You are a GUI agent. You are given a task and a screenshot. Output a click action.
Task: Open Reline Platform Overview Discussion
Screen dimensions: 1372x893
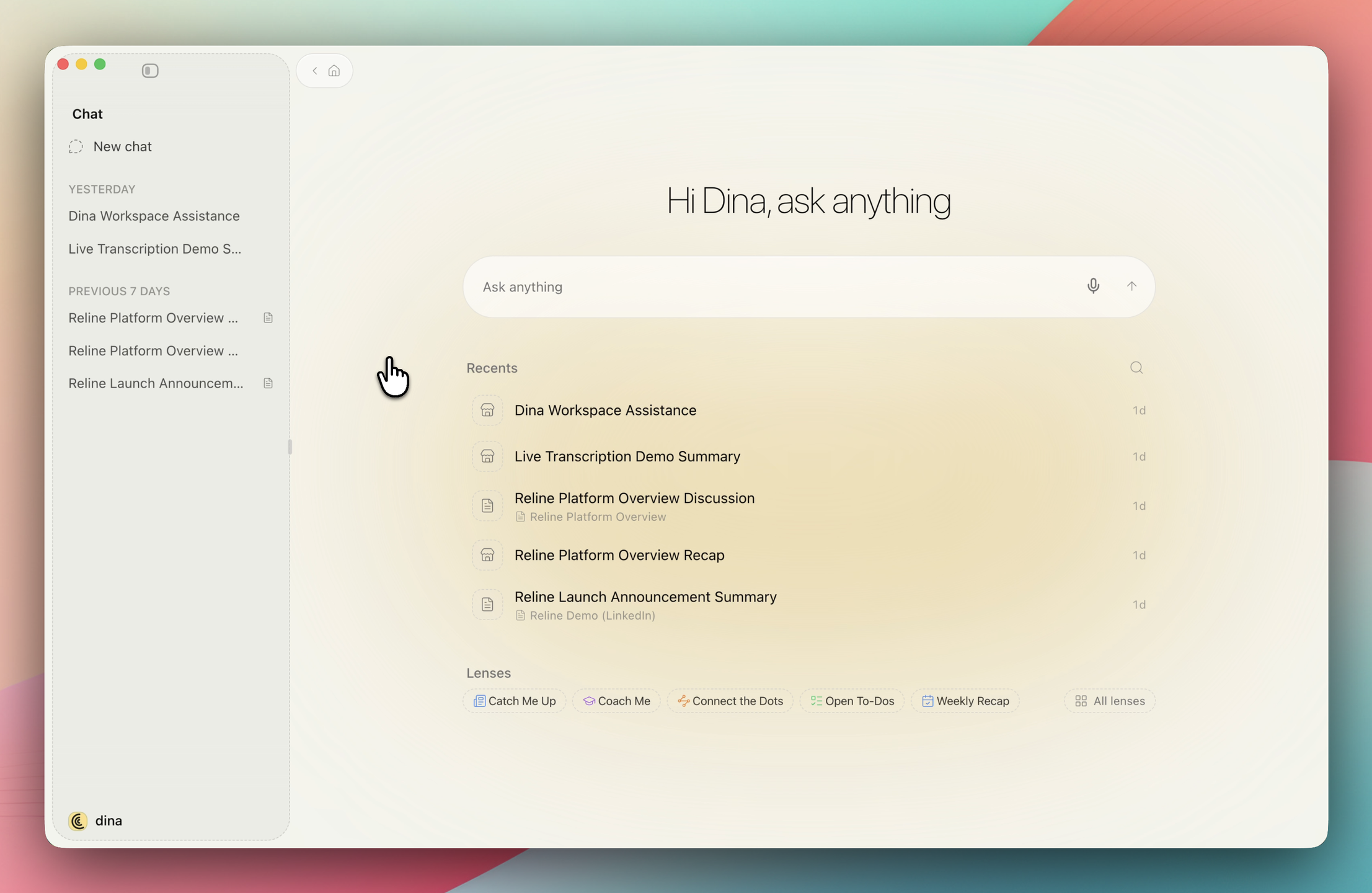808,505
